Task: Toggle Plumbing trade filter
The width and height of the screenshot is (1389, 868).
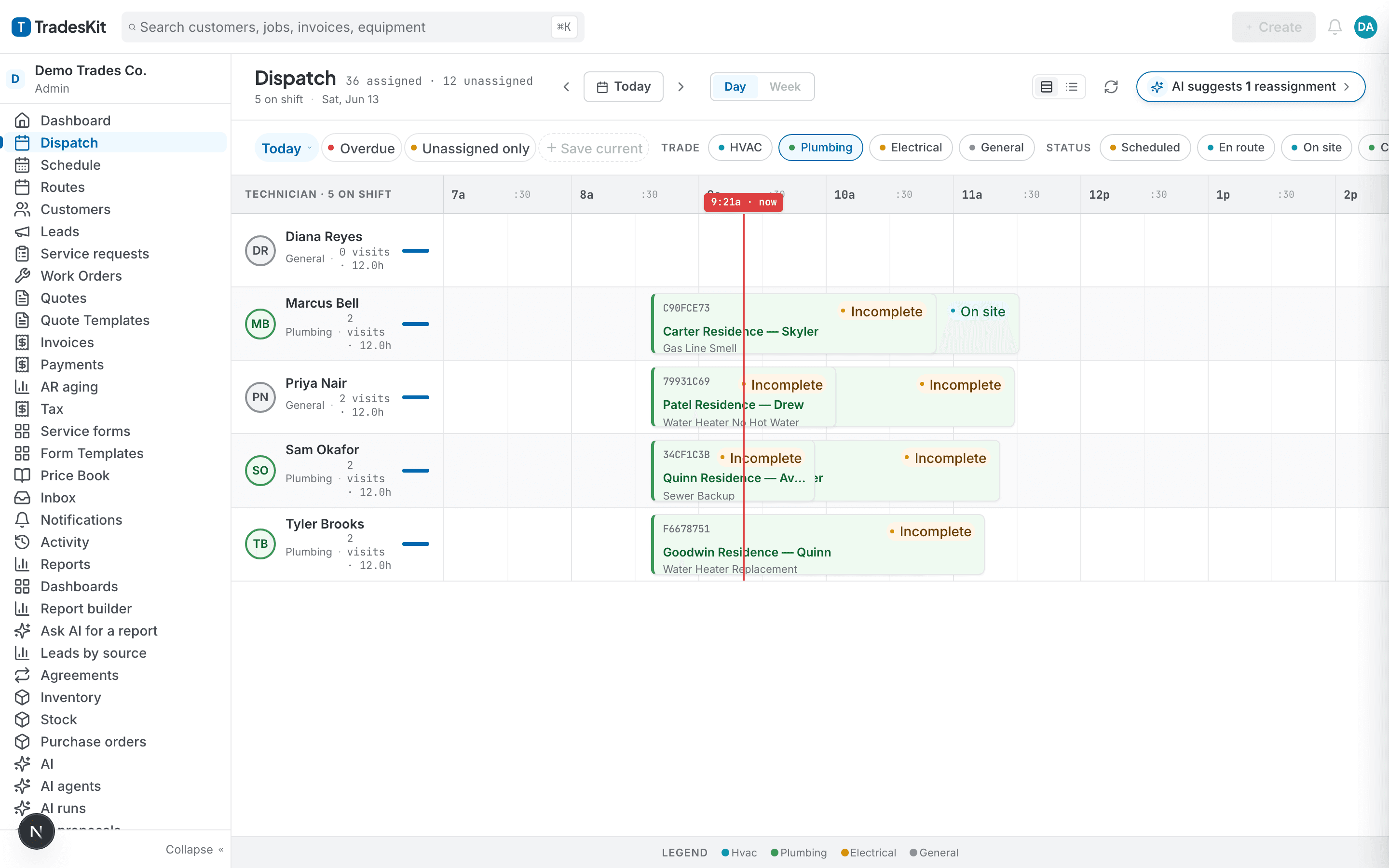Action: (820, 148)
